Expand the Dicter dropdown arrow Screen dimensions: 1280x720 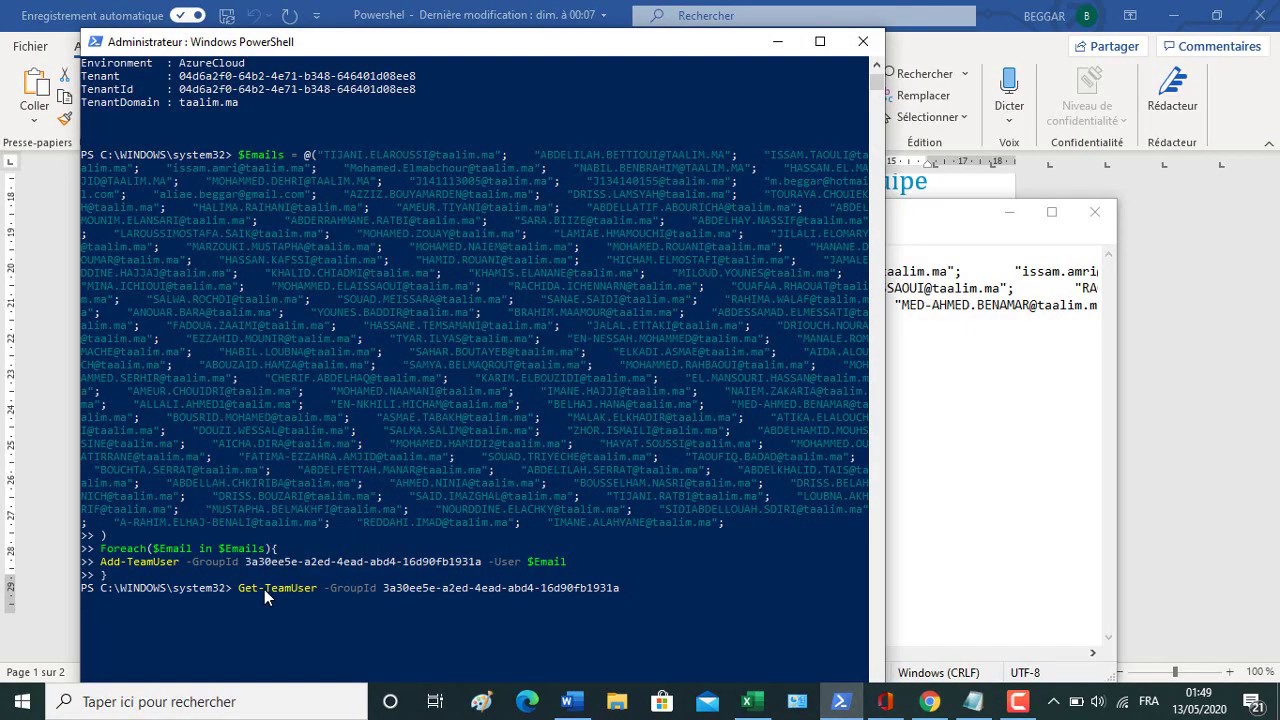(x=1009, y=120)
